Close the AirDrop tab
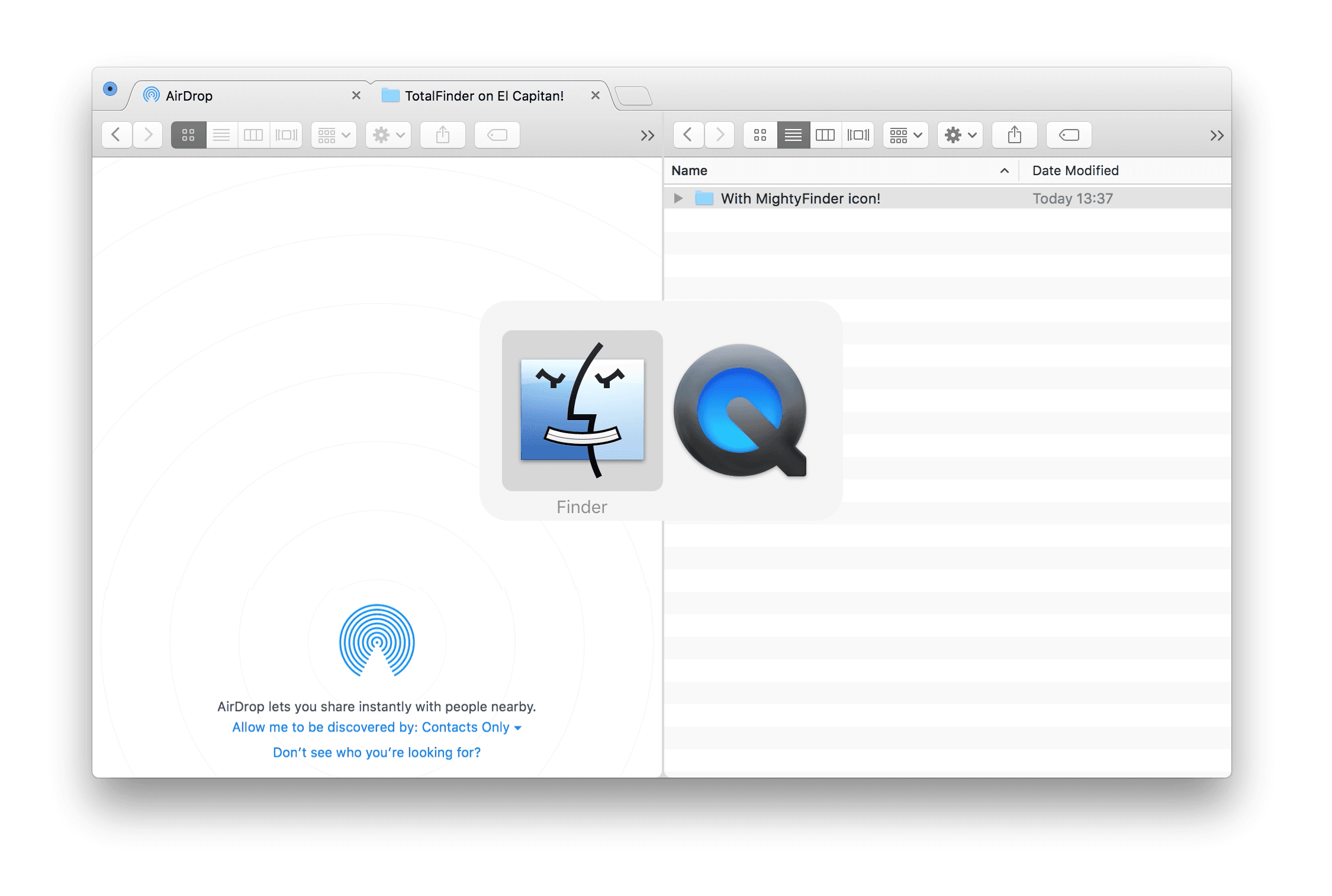Viewport: 1332px width, 896px height. point(356,95)
